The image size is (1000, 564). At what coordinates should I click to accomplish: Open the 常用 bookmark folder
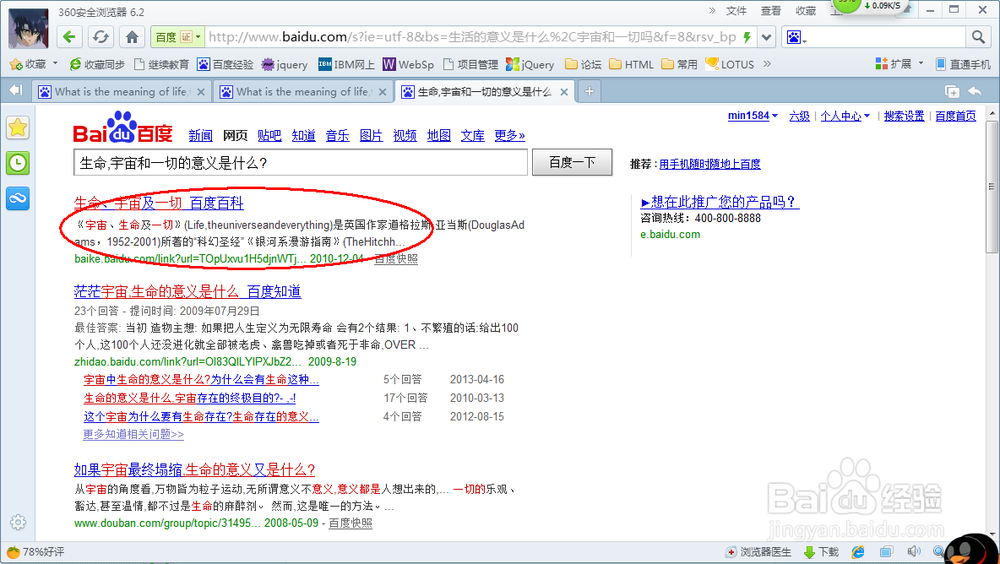click(x=680, y=64)
